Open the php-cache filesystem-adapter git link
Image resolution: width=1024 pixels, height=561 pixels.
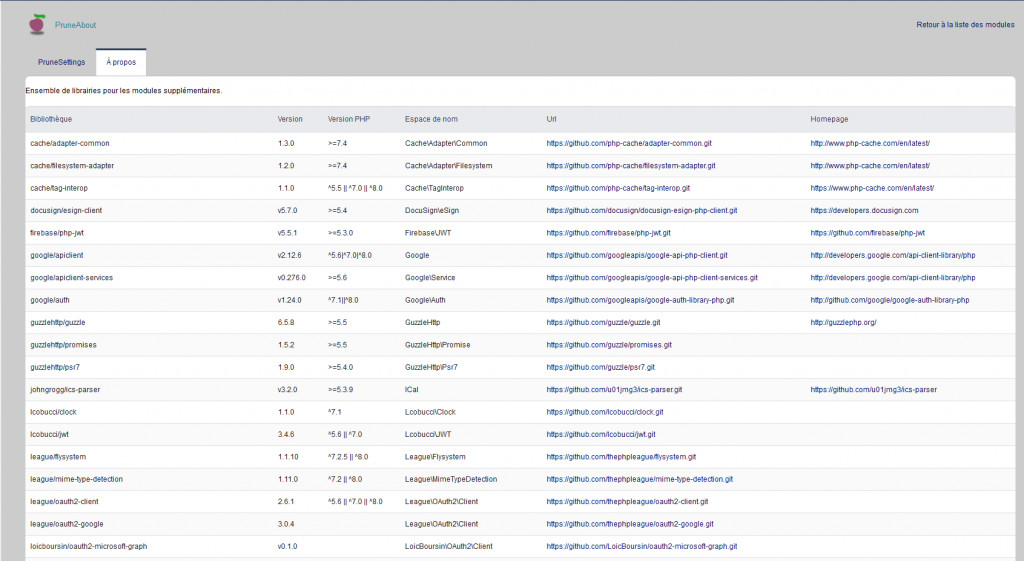click(630, 165)
